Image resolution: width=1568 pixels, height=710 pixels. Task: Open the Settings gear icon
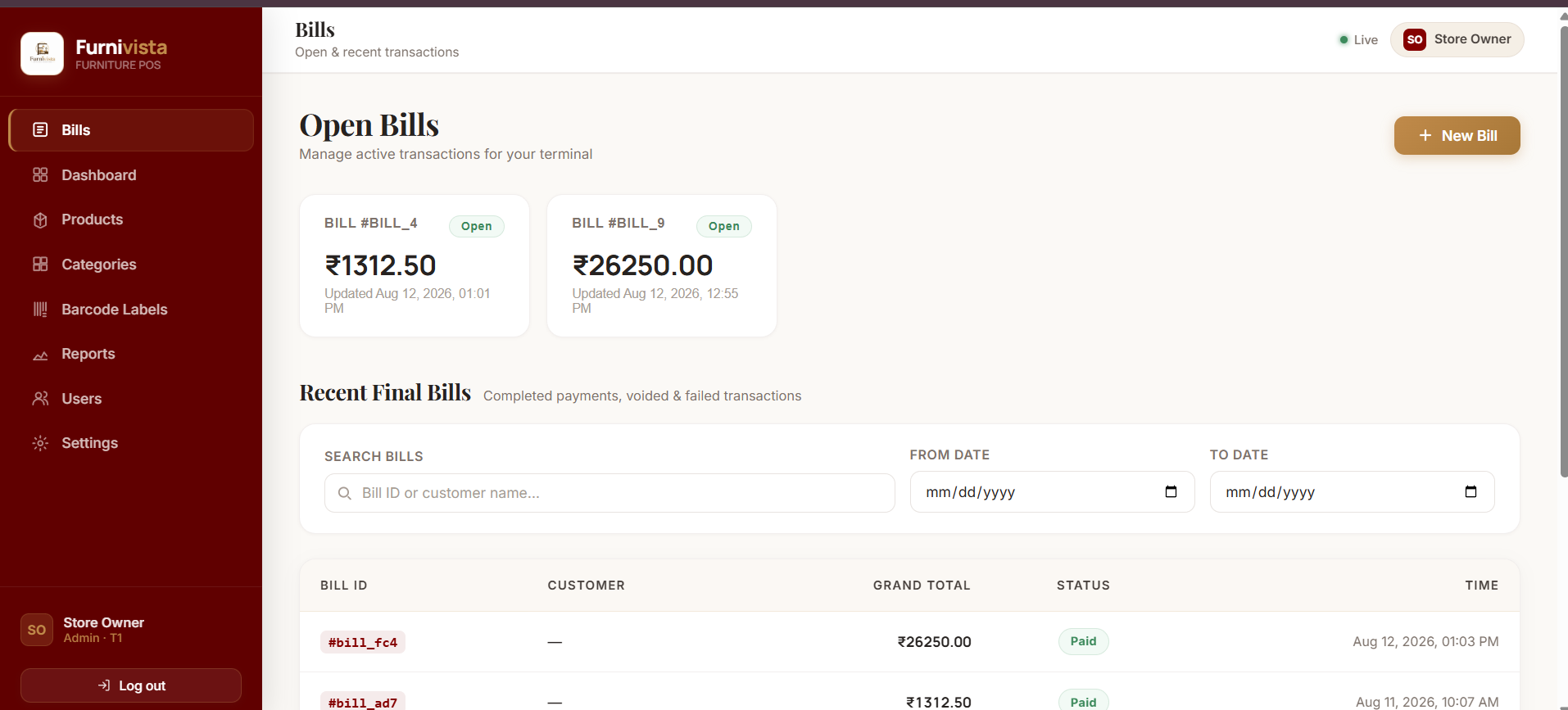[x=40, y=443]
